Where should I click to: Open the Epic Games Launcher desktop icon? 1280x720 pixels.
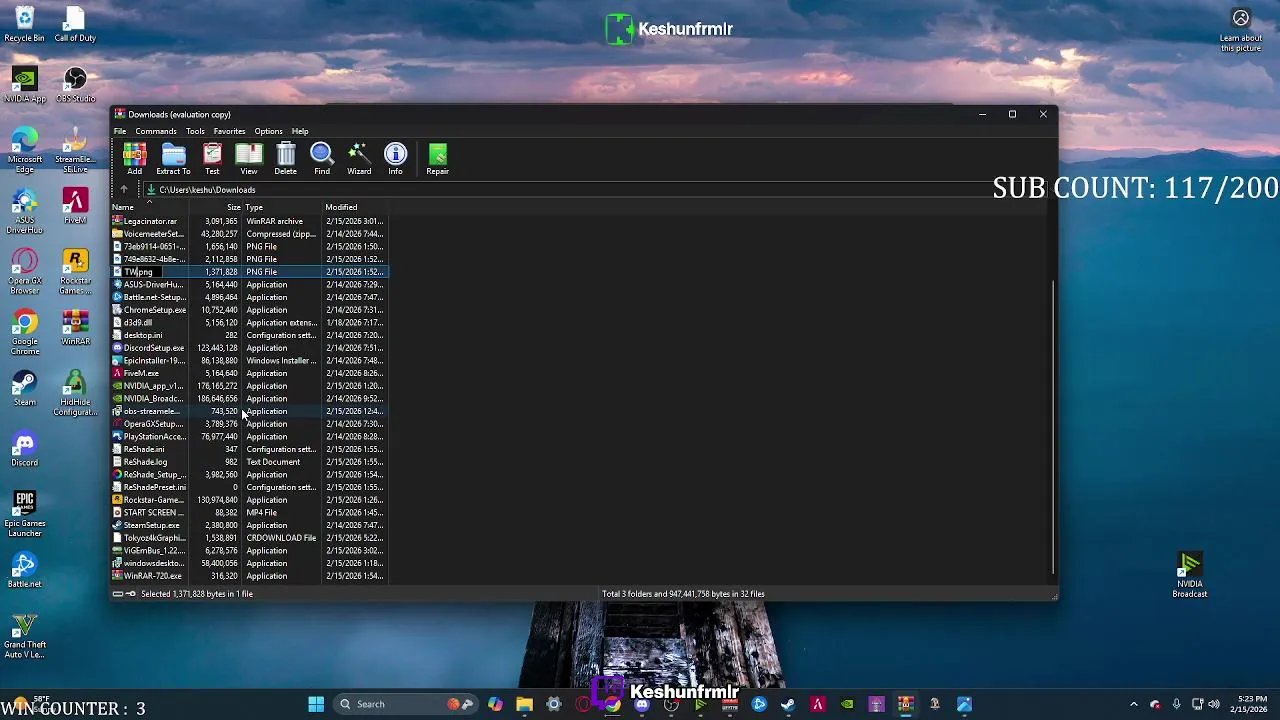[24, 514]
